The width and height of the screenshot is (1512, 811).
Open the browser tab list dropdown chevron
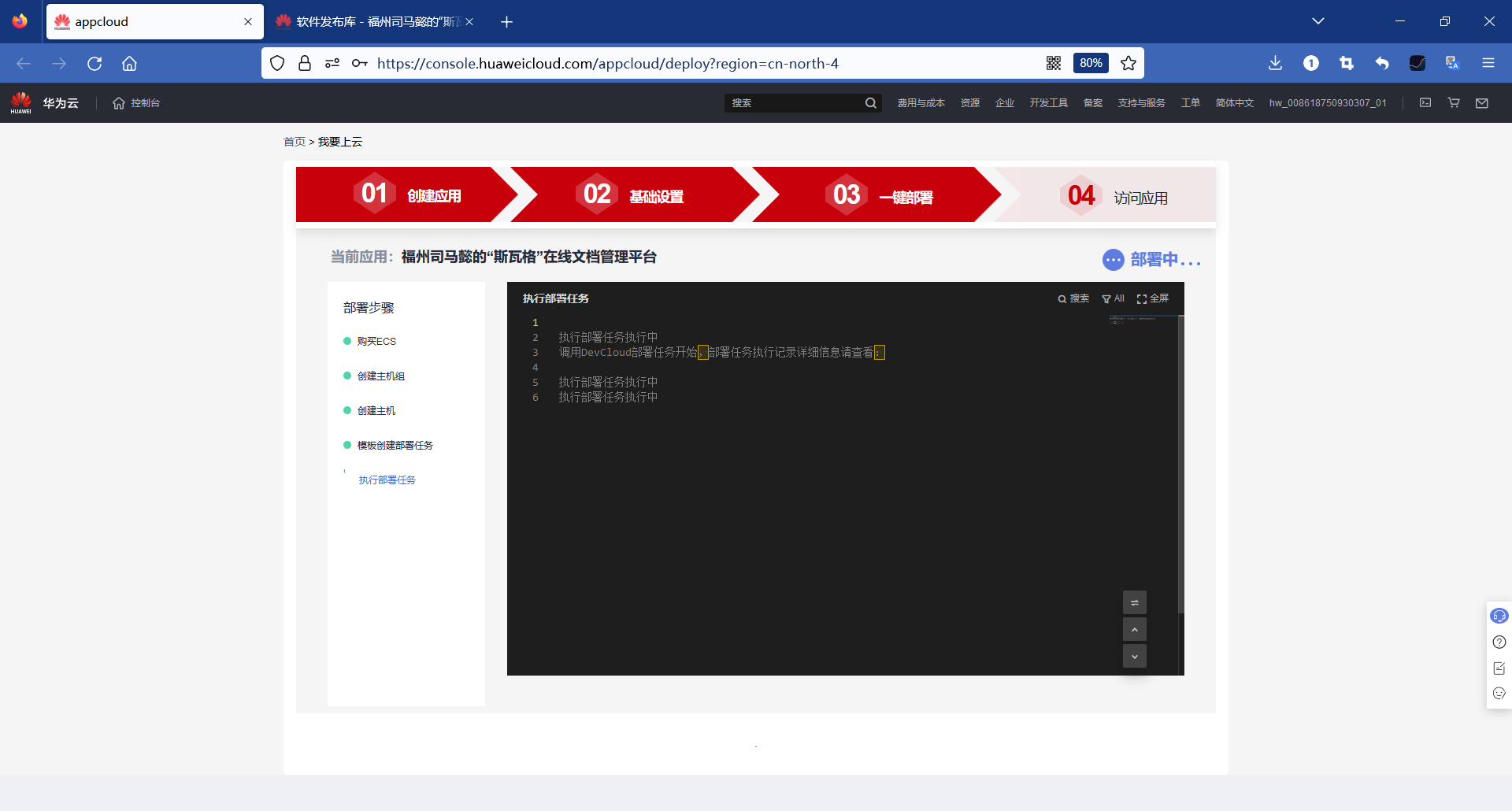(1319, 20)
